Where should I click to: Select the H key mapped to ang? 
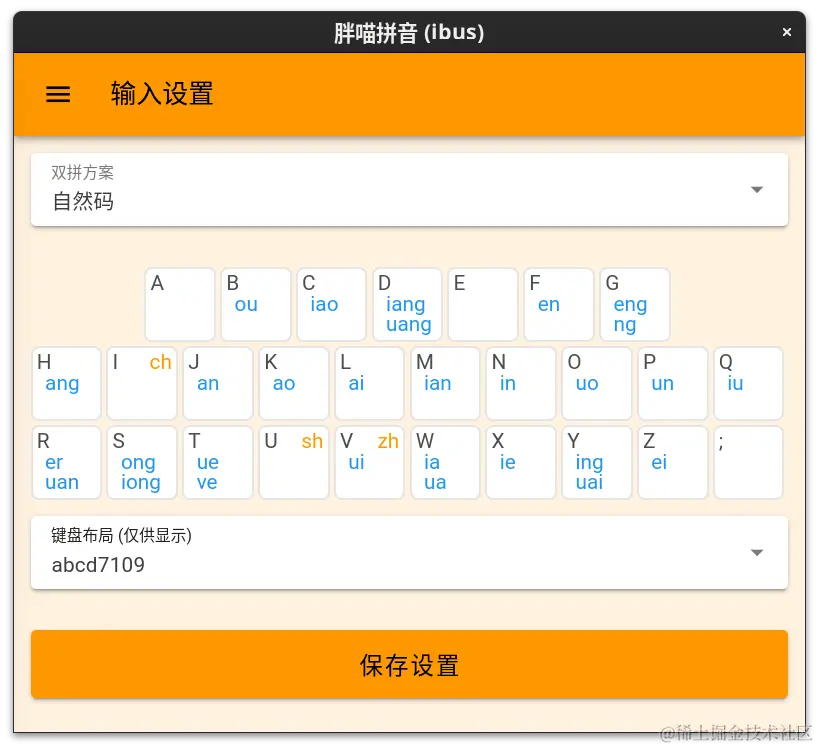[66, 383]
